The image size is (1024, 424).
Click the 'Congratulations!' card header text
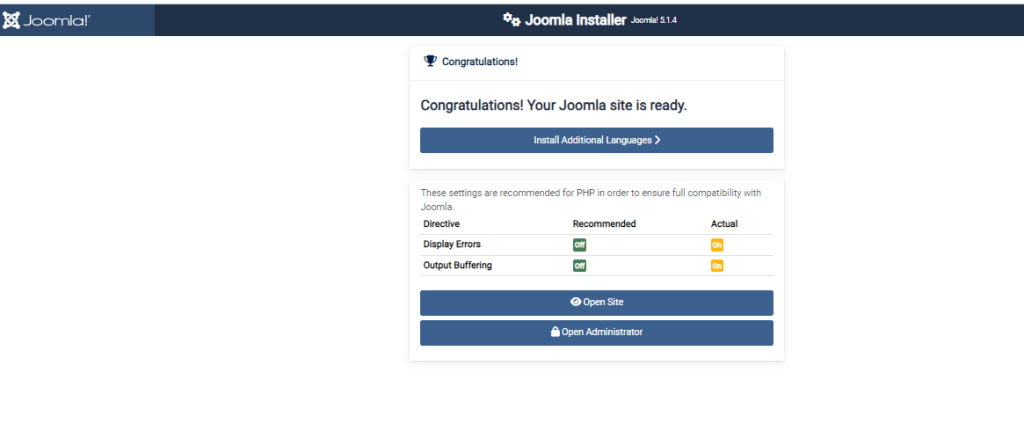480,61
